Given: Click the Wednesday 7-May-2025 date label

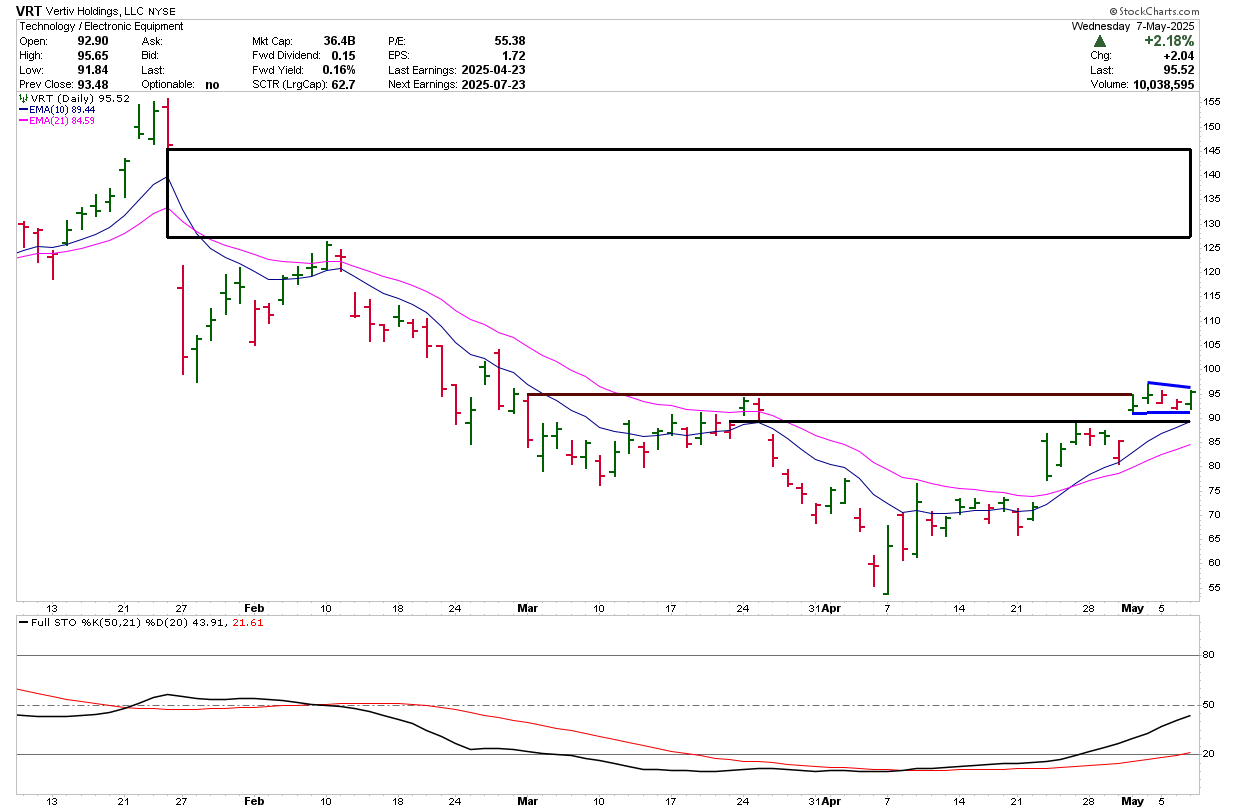Looking at the screenshot, I should point(1132,26).
